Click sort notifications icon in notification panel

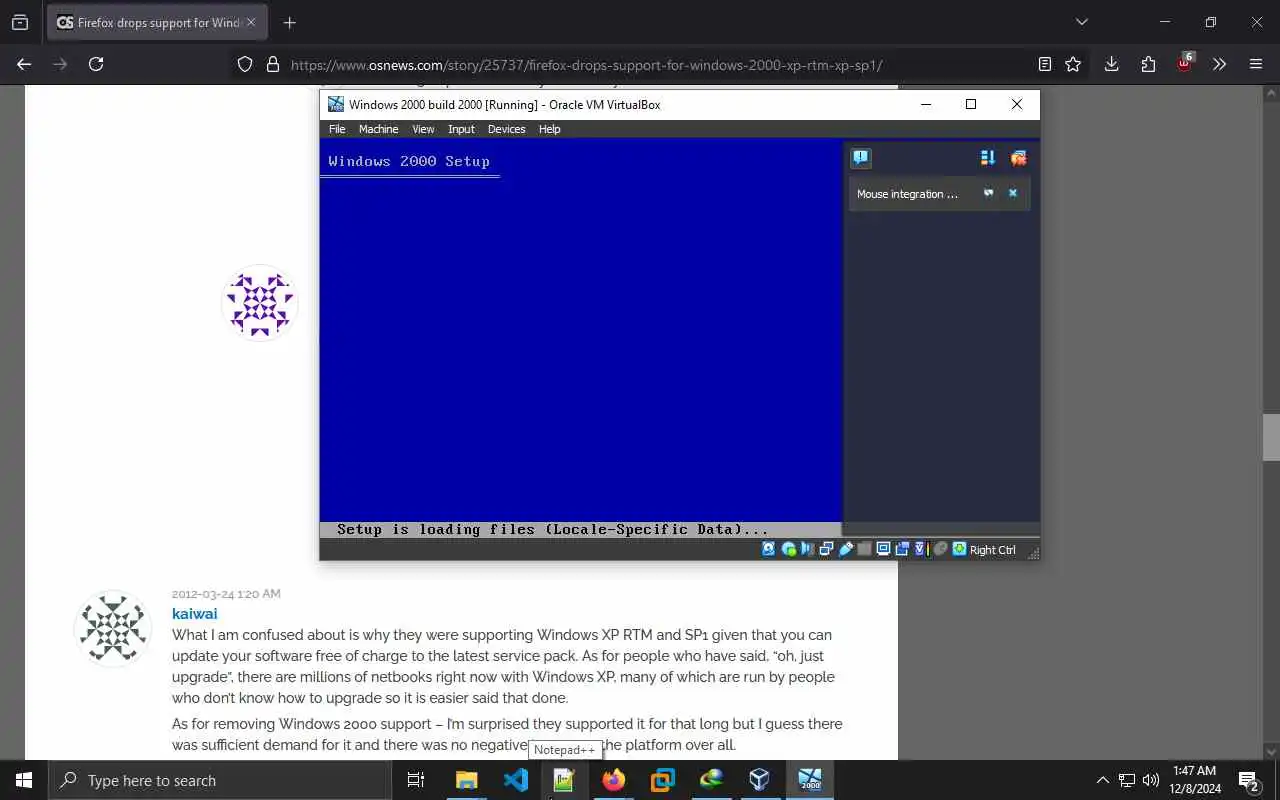(988, 158)
